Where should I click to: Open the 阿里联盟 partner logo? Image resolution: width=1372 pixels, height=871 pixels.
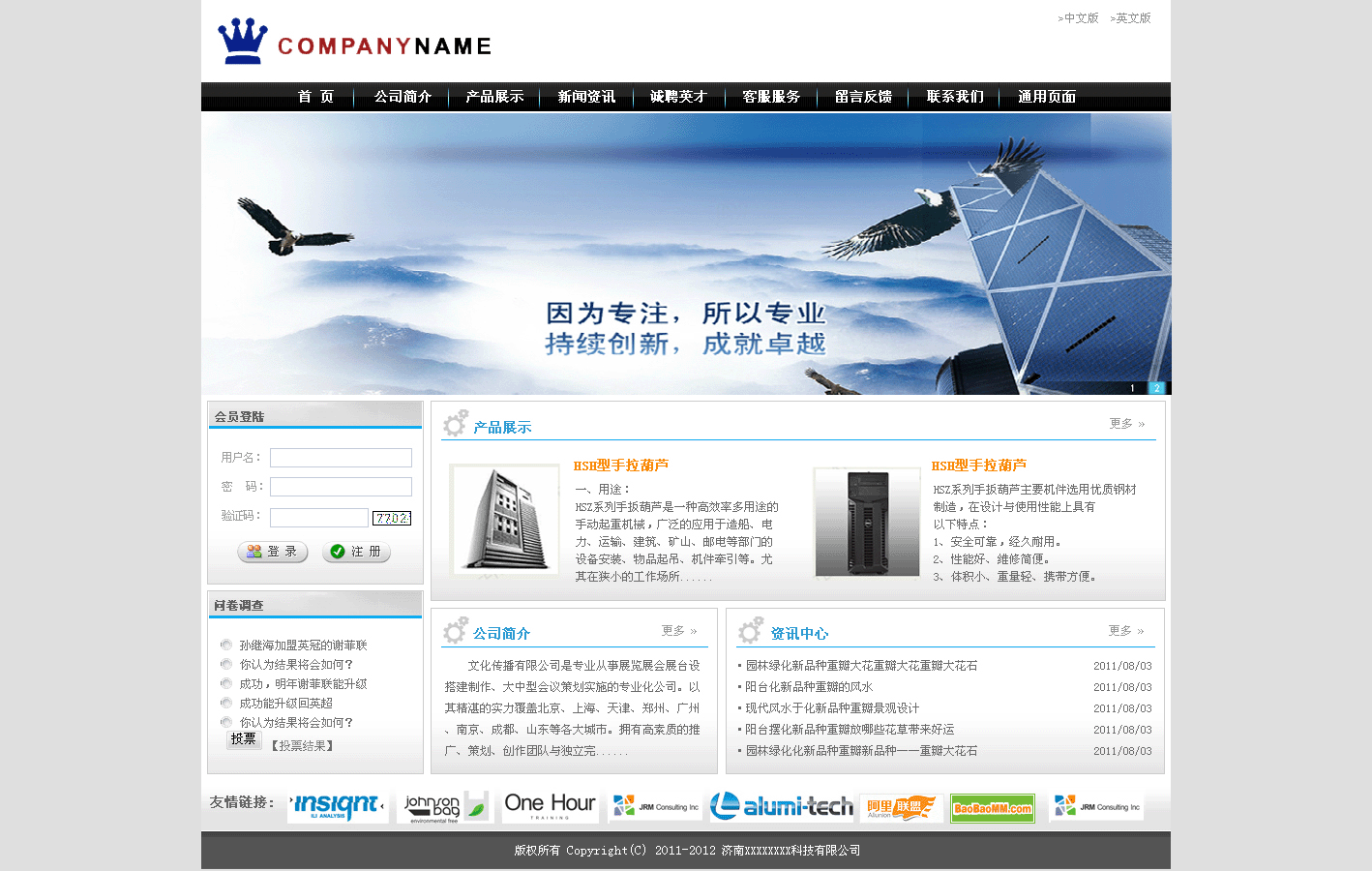click(901, 808)
